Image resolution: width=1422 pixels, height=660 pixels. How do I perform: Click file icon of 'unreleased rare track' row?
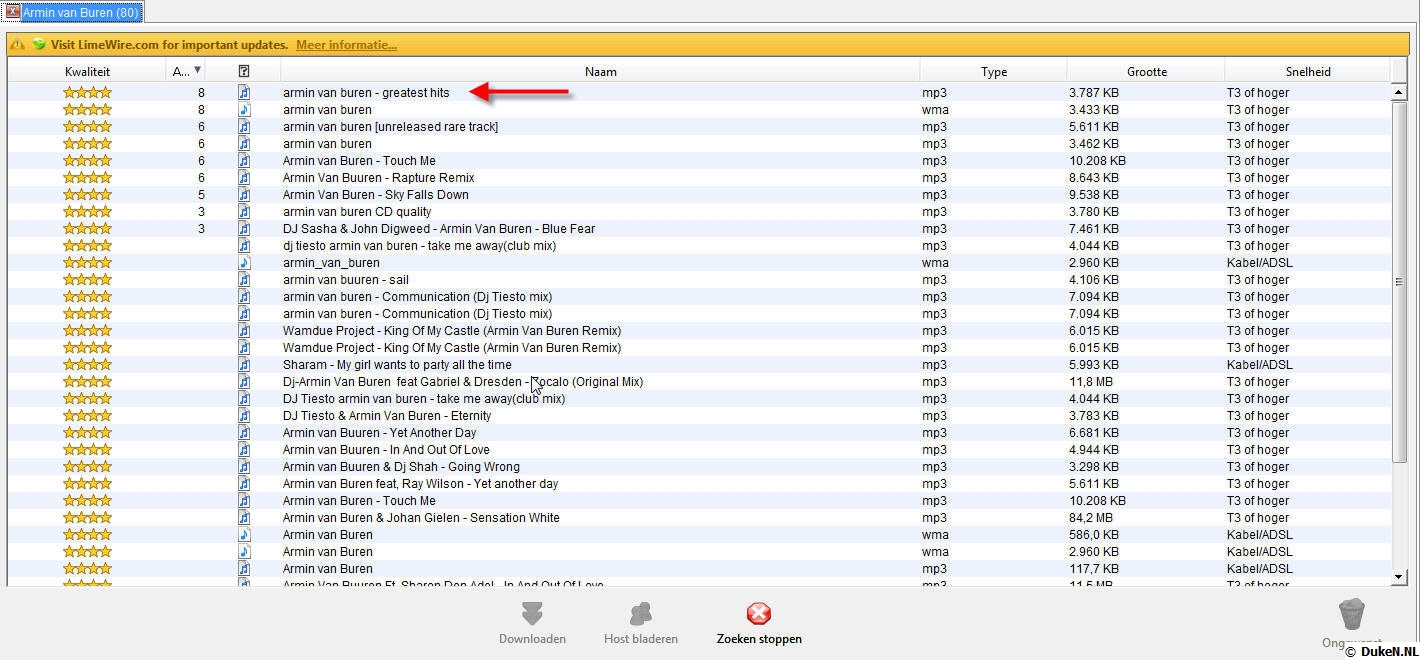click(x=244, y=126)
